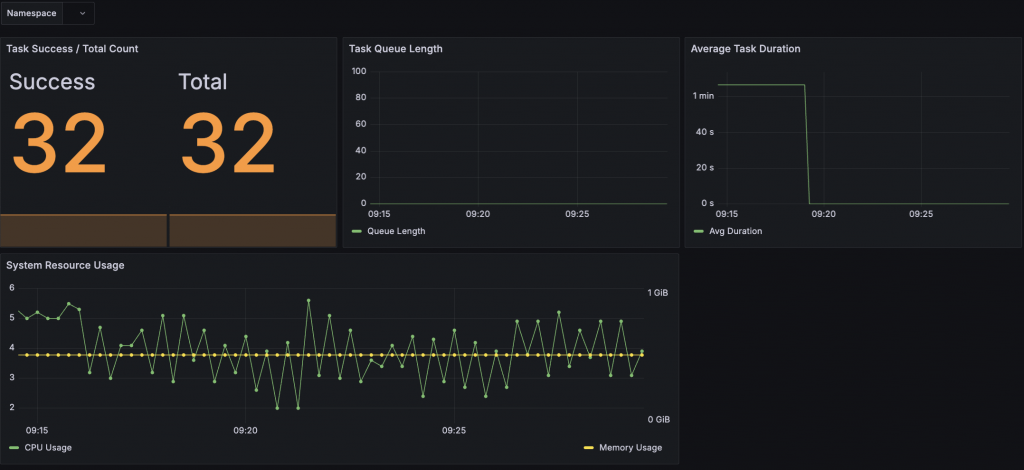Click the green Queue Length color swatch
The height and width of the screenshot is (470, 1024).
point(356,231)
